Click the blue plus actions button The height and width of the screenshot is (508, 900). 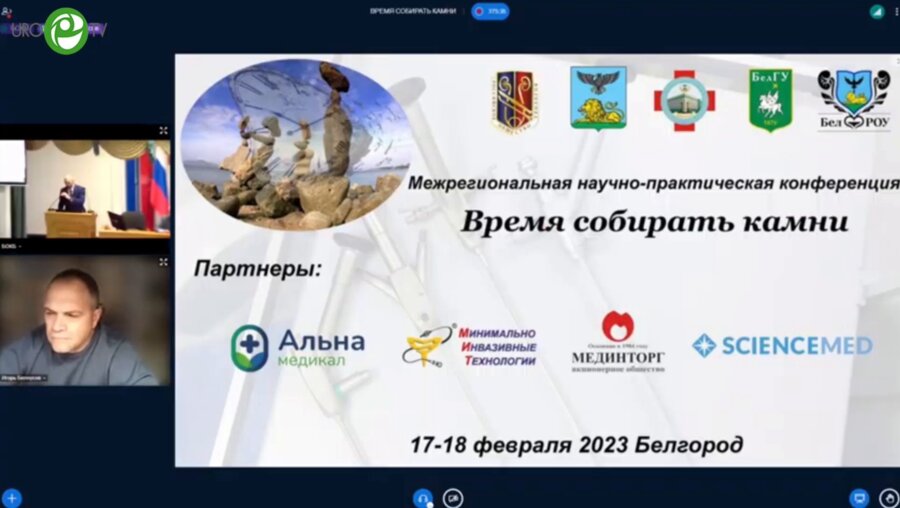click(12, 497)
